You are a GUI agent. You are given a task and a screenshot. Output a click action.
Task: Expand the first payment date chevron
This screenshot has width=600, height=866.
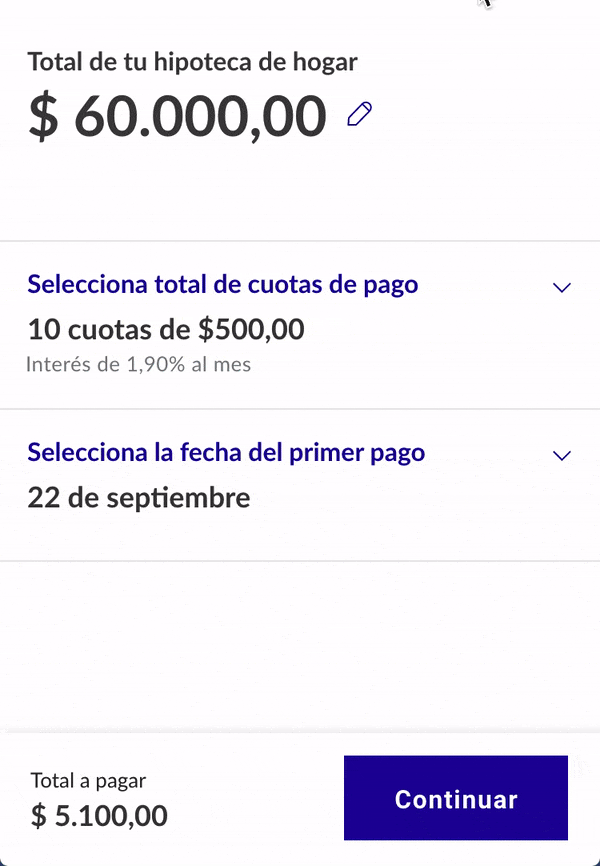click(562, 456)
